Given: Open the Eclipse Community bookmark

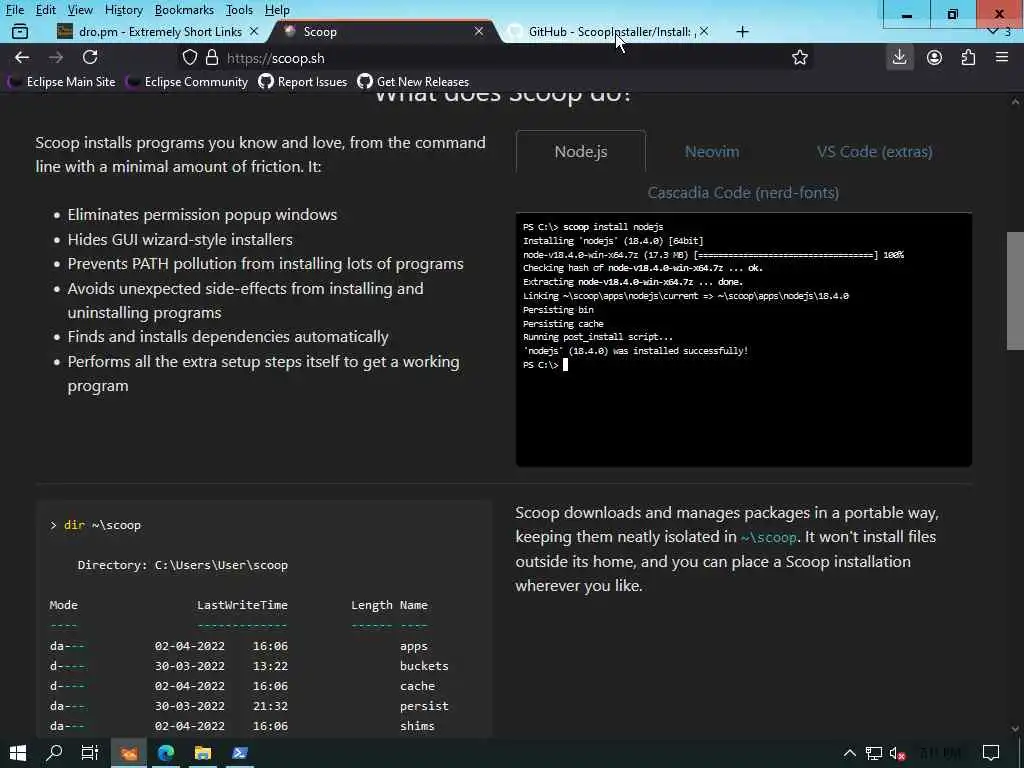Looking at the screenshot, I should pos(188,82).
